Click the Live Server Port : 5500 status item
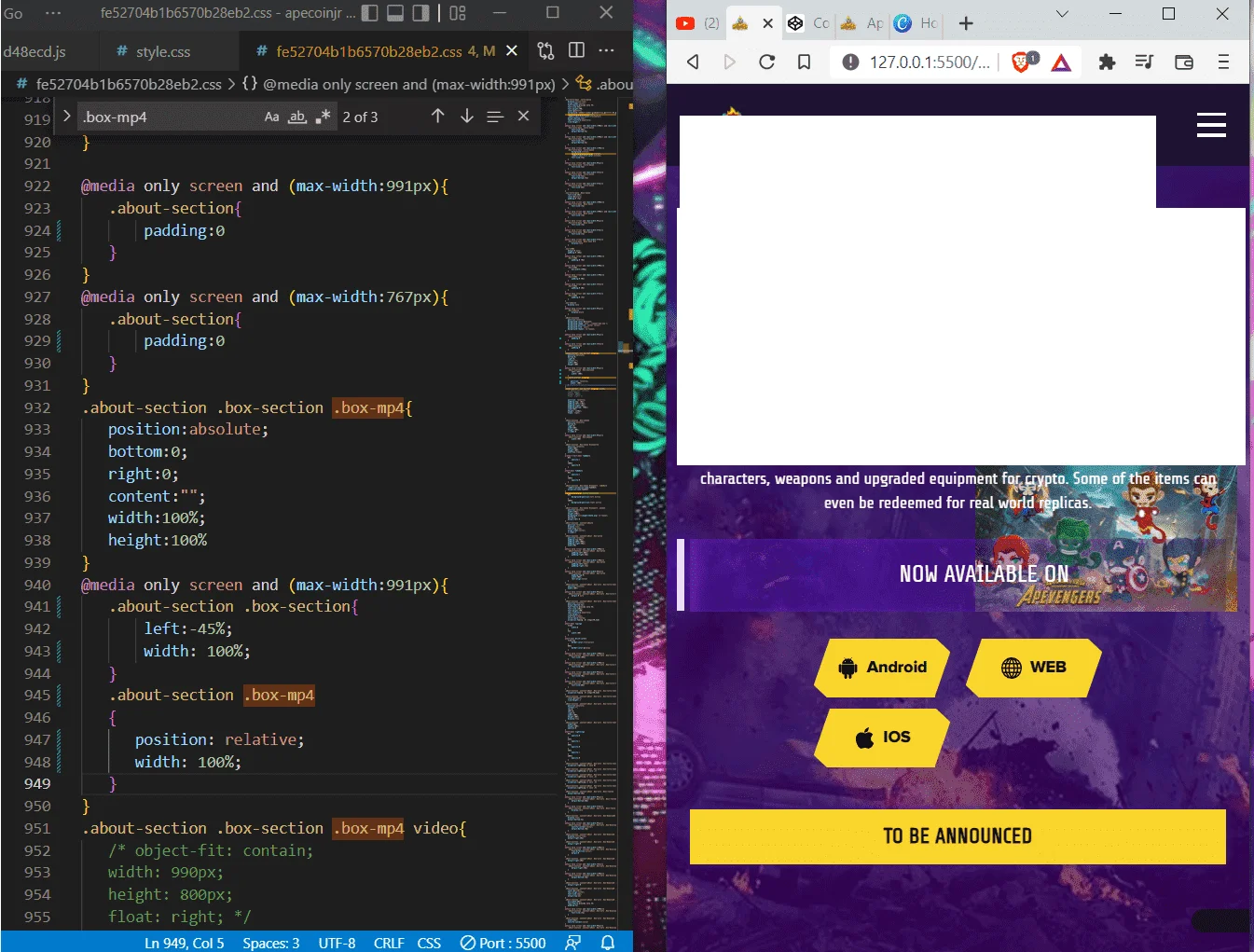The height and width of the screenshot is (952, 1254). pyautogui.click(x=503, y=943)
